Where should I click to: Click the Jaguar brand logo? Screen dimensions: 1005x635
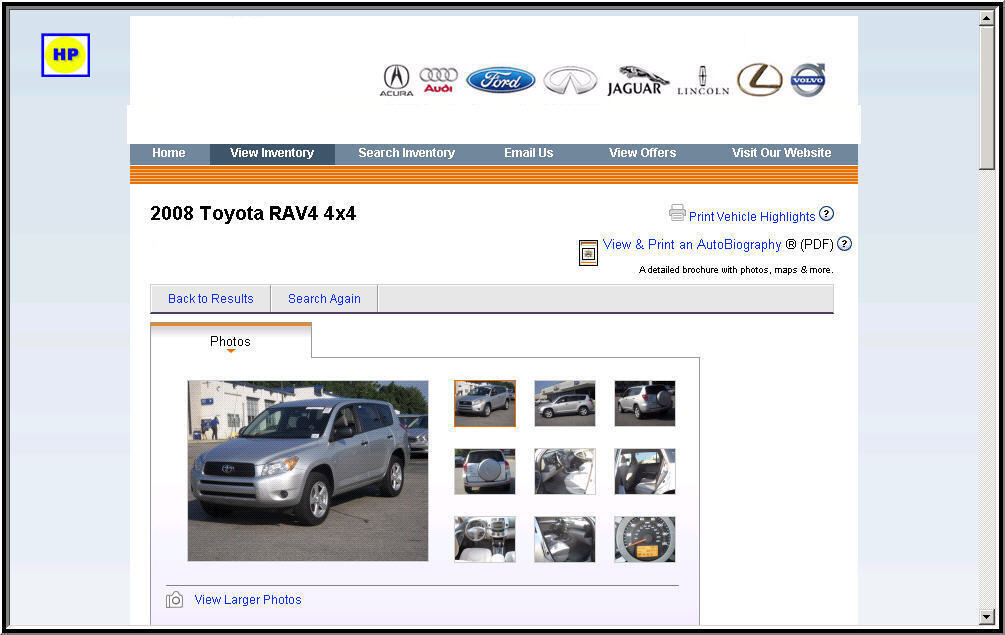pos(638,81)
